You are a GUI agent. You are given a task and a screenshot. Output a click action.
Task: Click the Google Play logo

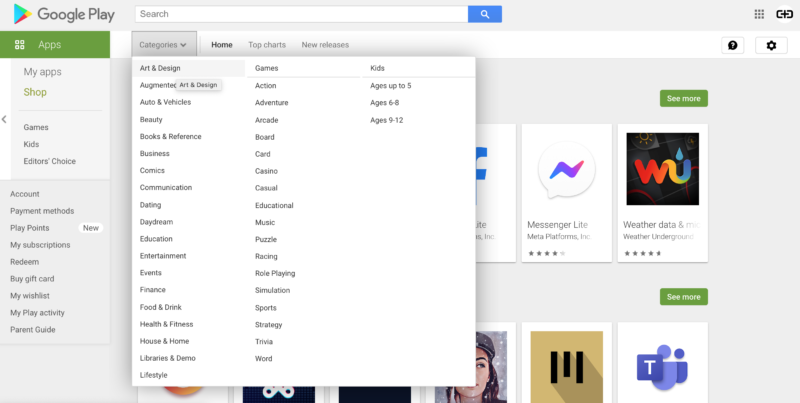tap(62, 15)
